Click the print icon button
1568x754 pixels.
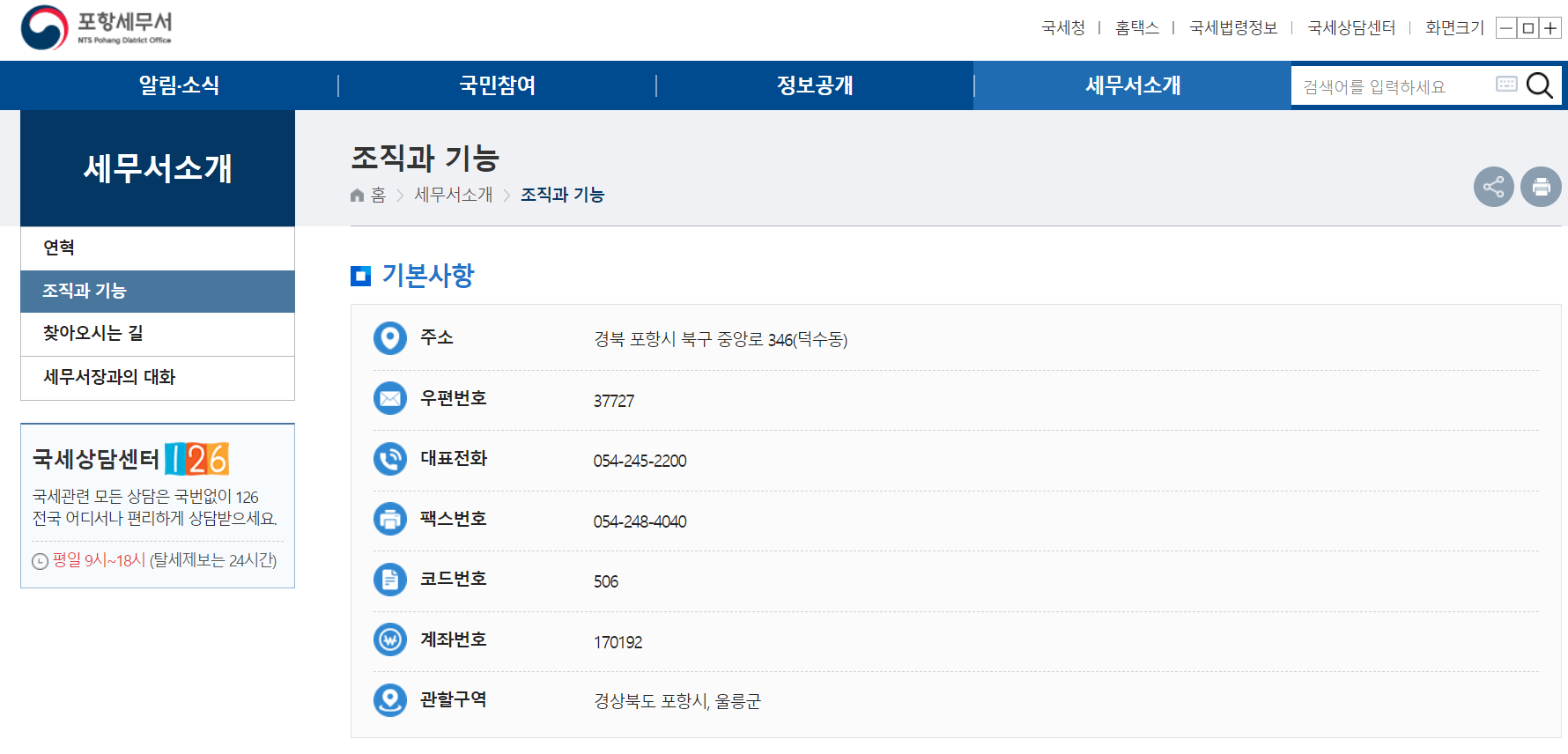(x=1541, y=187)
